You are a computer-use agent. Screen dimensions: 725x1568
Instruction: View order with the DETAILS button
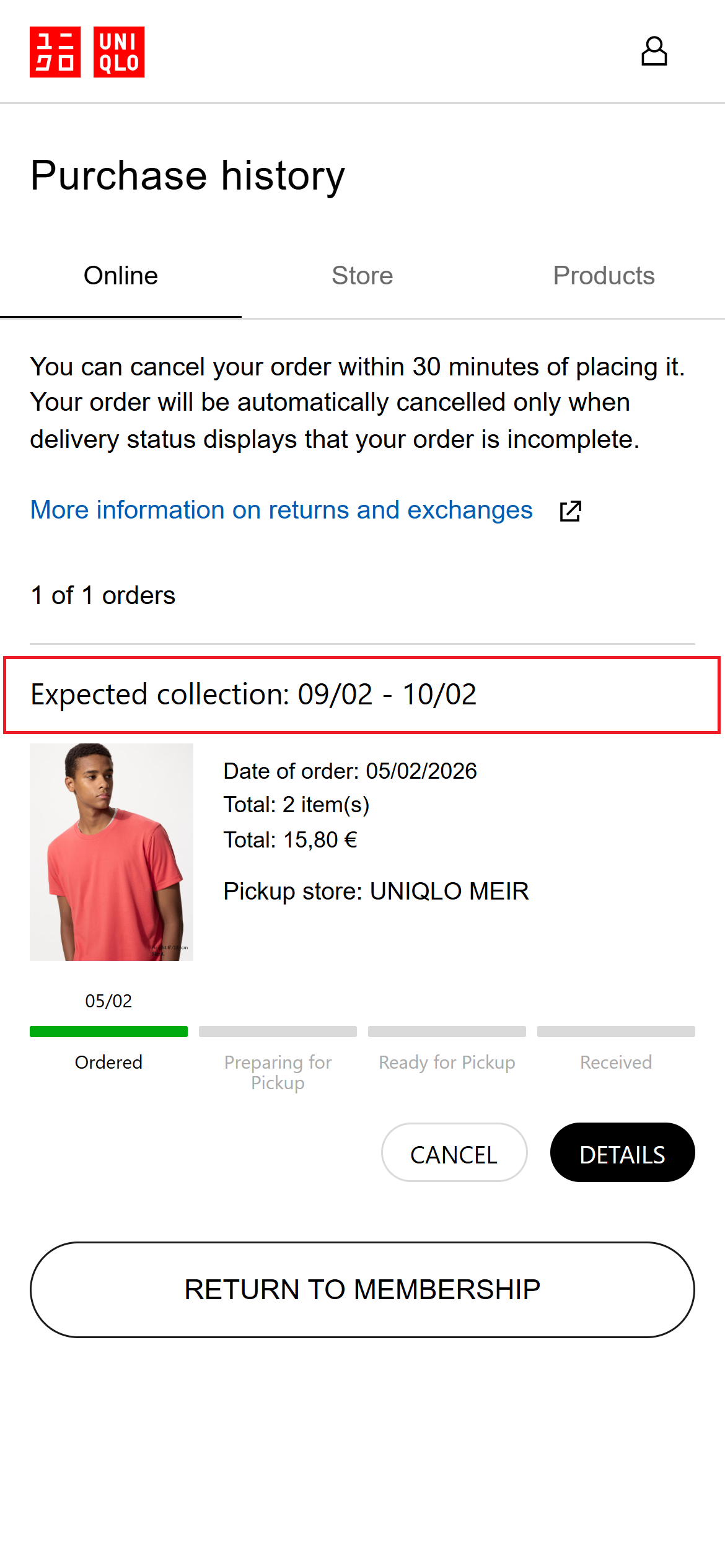(622, 1152)
